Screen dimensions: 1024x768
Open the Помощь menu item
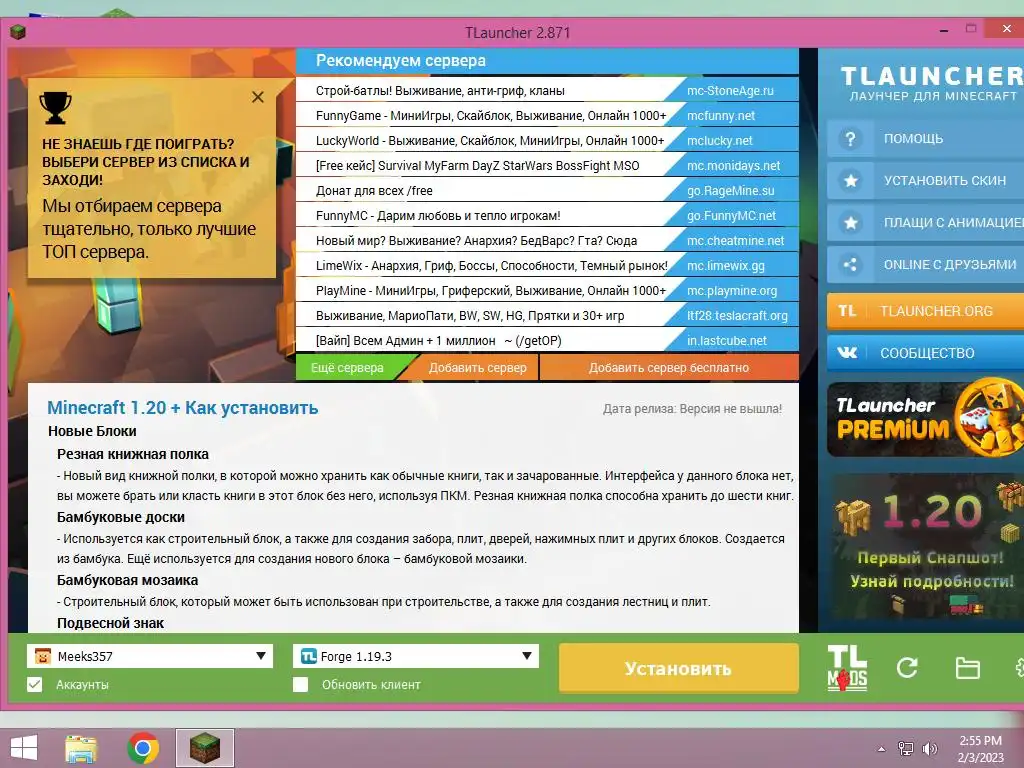pyautogui.click(x=925, y=138)
